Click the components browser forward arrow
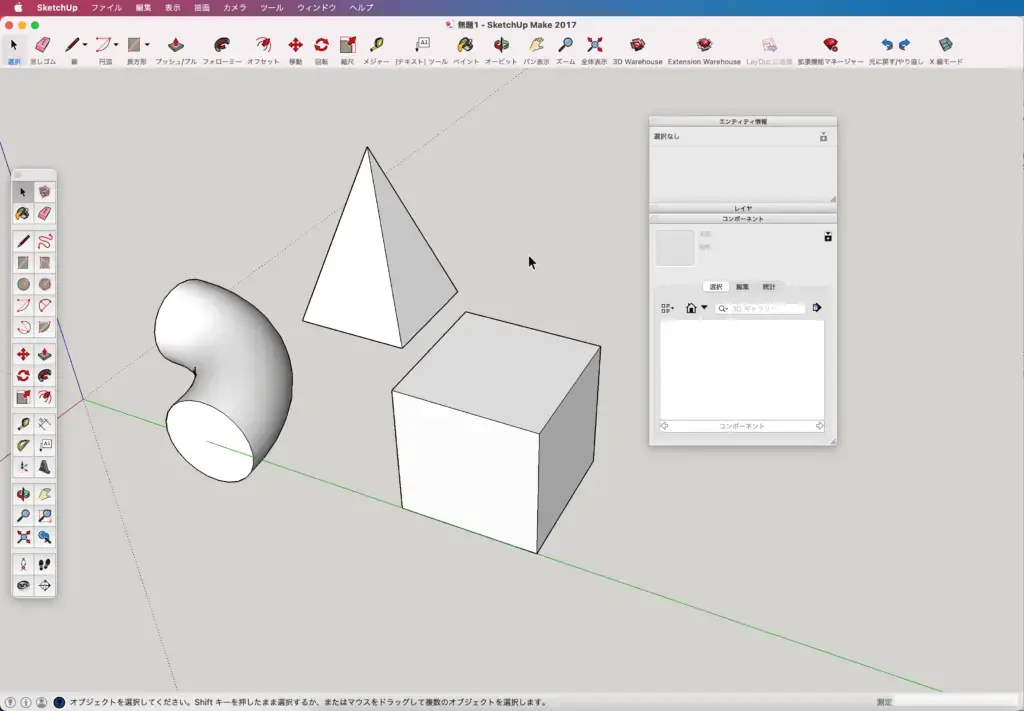Viewport: 1024px width, 711px height. (x=820, y=426)
